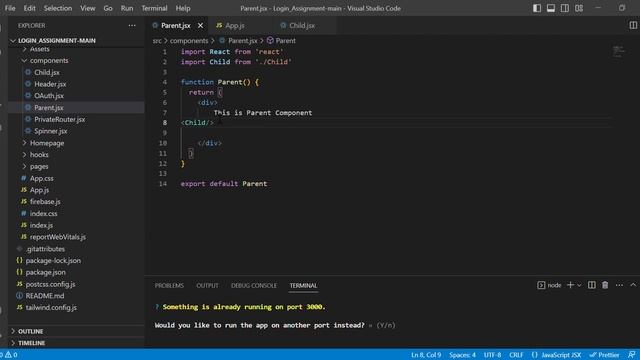Screen dimensions: 640x360
Task: Click the warnings indicator in the status bar
Action: (11, 355)
